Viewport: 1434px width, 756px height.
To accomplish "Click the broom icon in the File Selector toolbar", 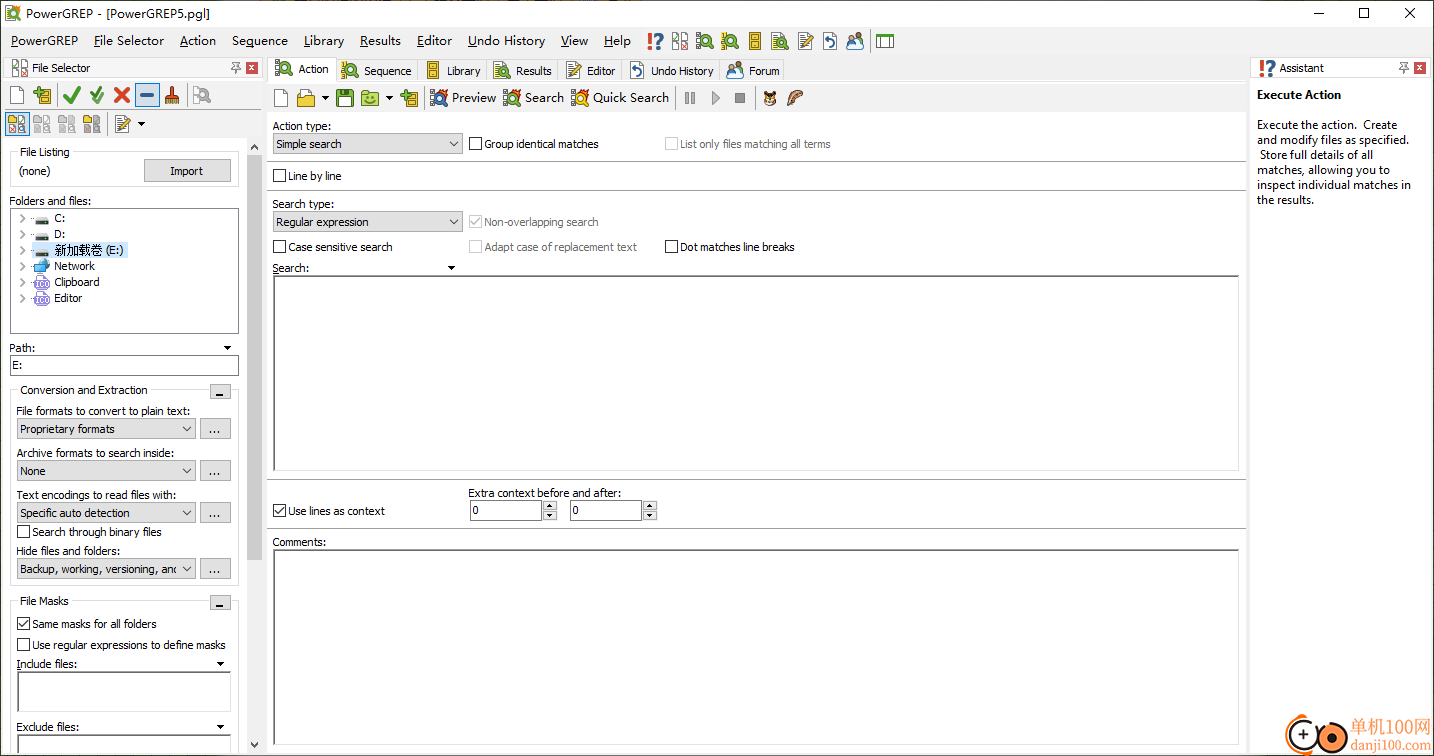I will (x=172, y=95).
